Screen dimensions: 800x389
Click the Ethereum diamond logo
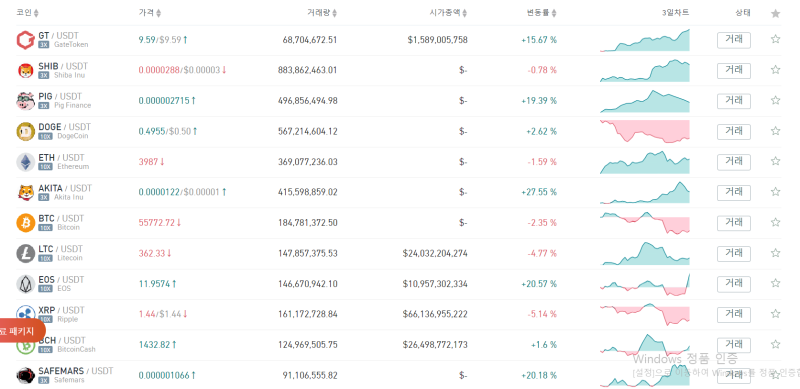click(x=26, y=162)
